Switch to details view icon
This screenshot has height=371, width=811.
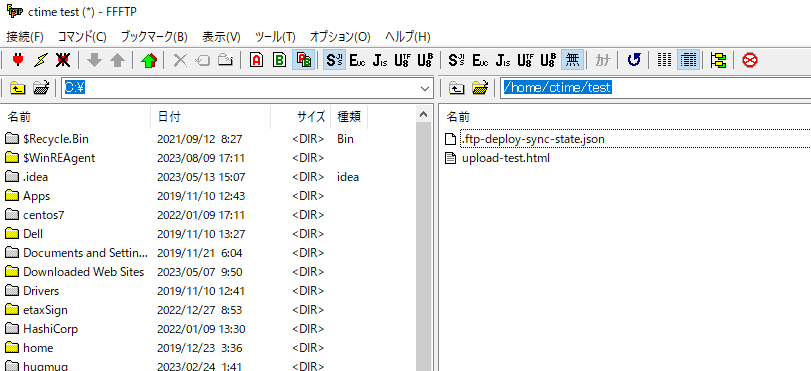[x=688, y=61]
